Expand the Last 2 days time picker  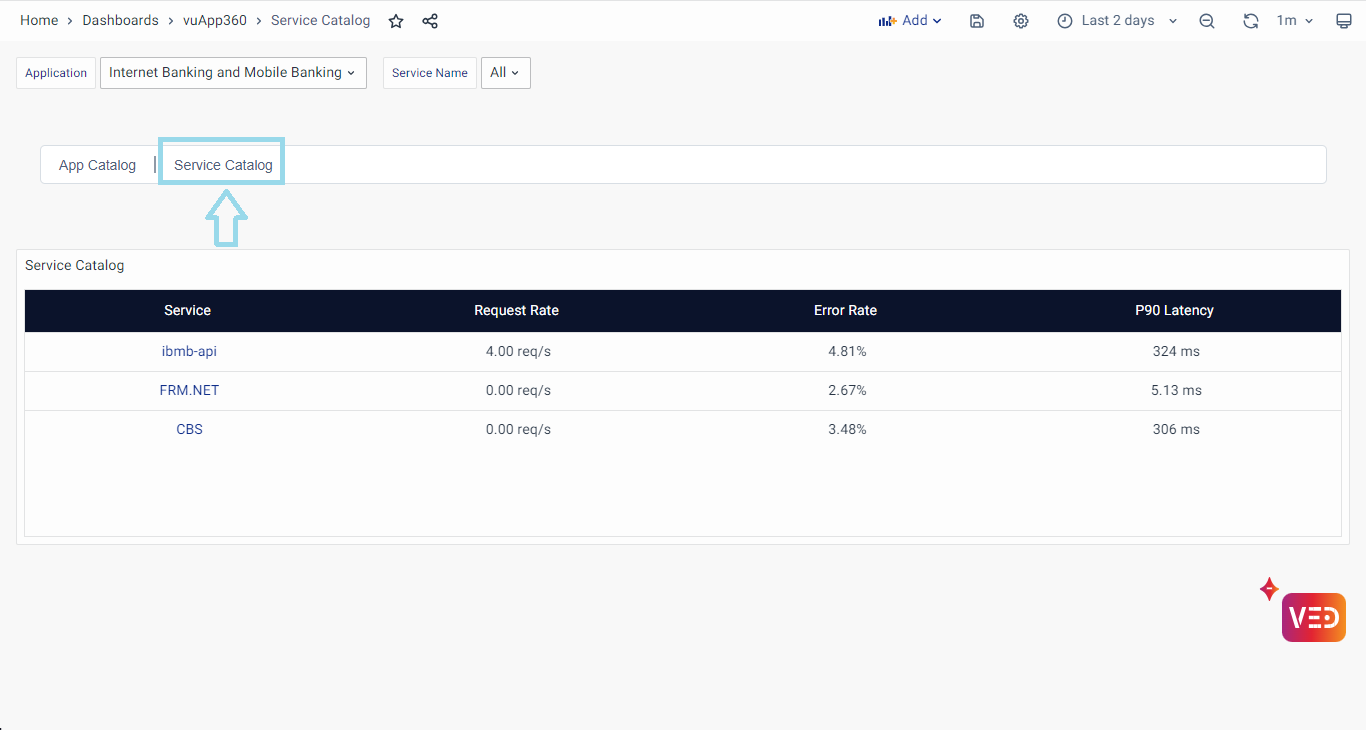pos(1117,21)
